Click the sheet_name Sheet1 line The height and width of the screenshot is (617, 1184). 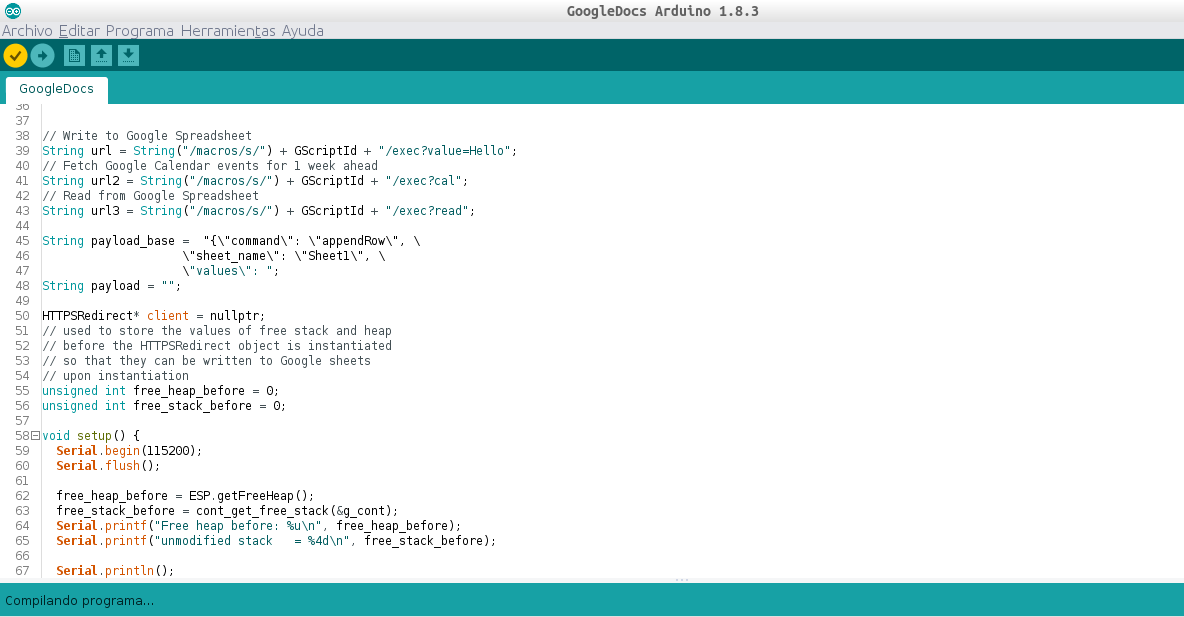point(283,256)
